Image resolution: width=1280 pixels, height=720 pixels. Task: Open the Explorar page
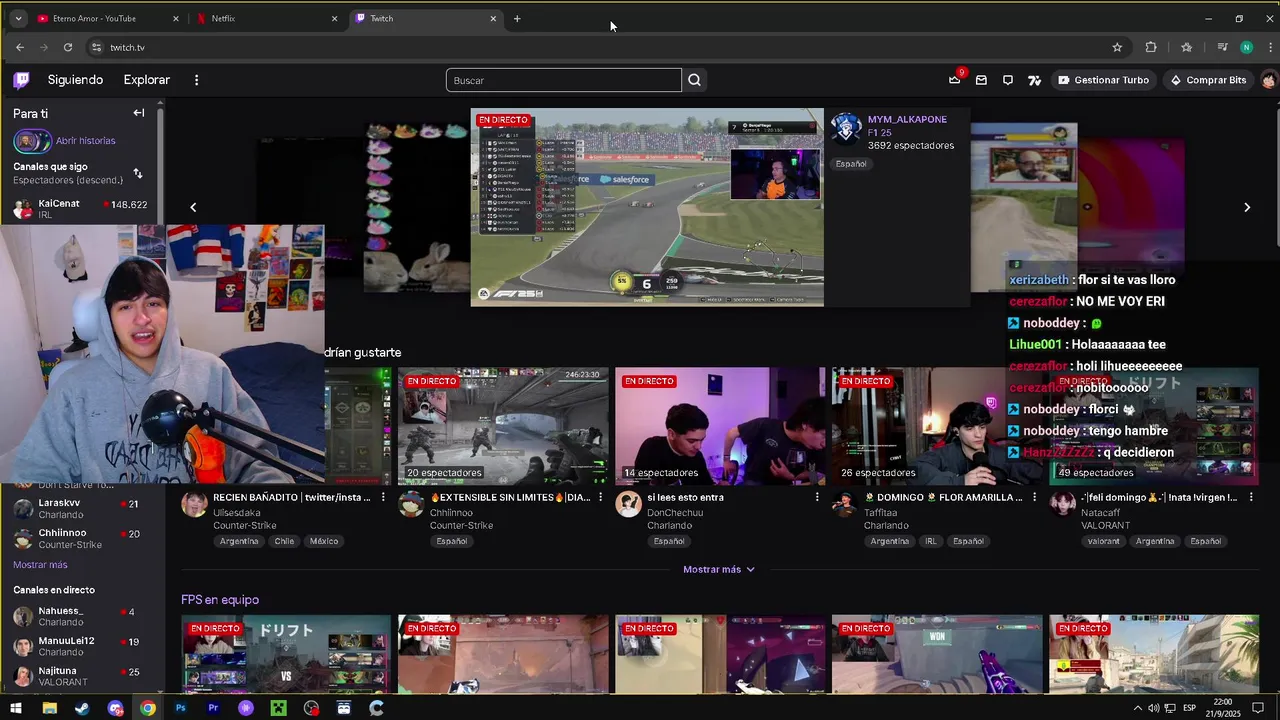pyautogui.click(x=147, y=80)
